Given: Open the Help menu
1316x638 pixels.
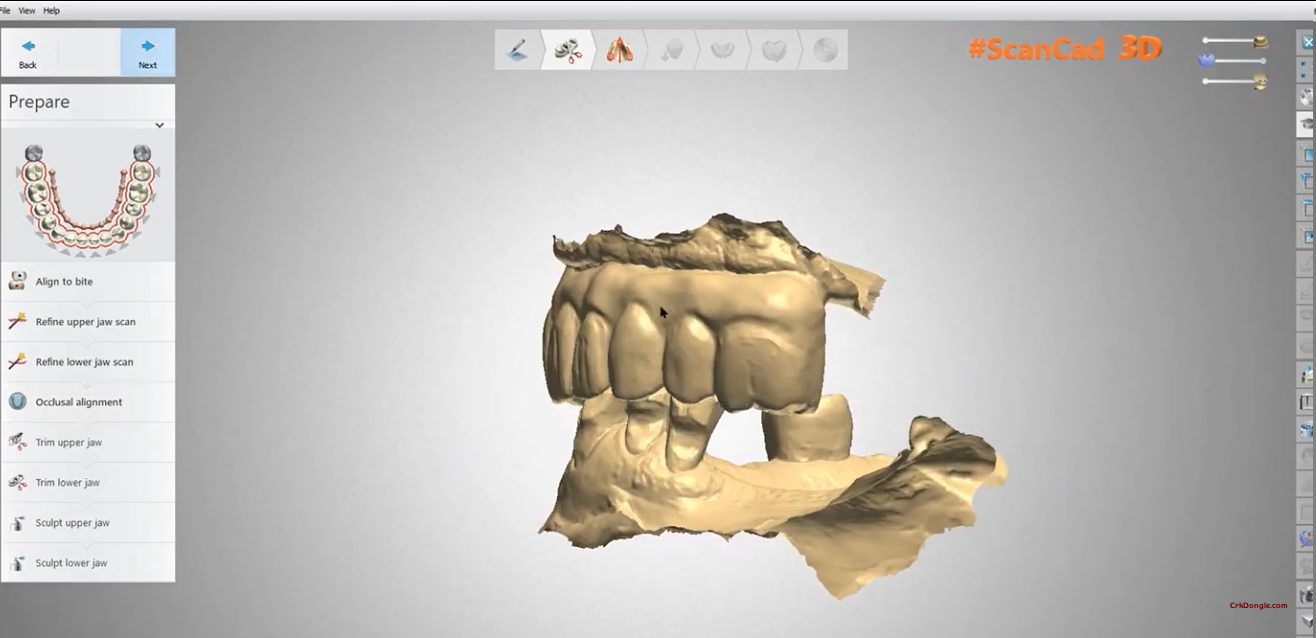Looking at the screenshot, I should click(x=52, y=11).
